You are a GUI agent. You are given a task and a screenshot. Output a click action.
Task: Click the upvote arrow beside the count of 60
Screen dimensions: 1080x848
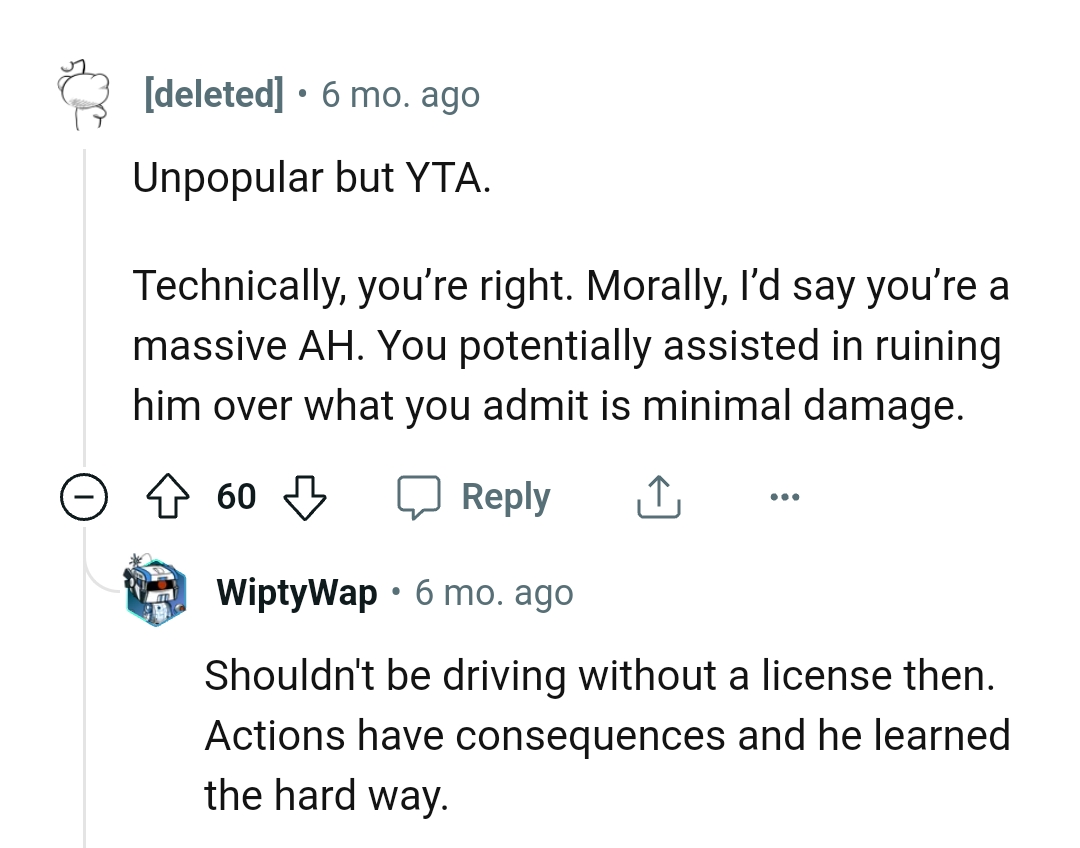[x=169, y=496]
